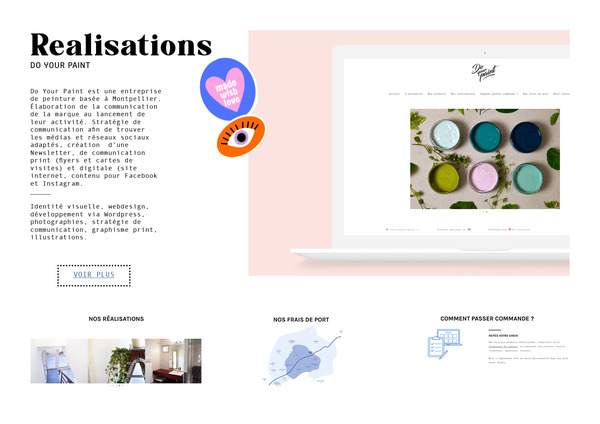
Task: Click the paint pots hero photo
Action: [485, 159]
